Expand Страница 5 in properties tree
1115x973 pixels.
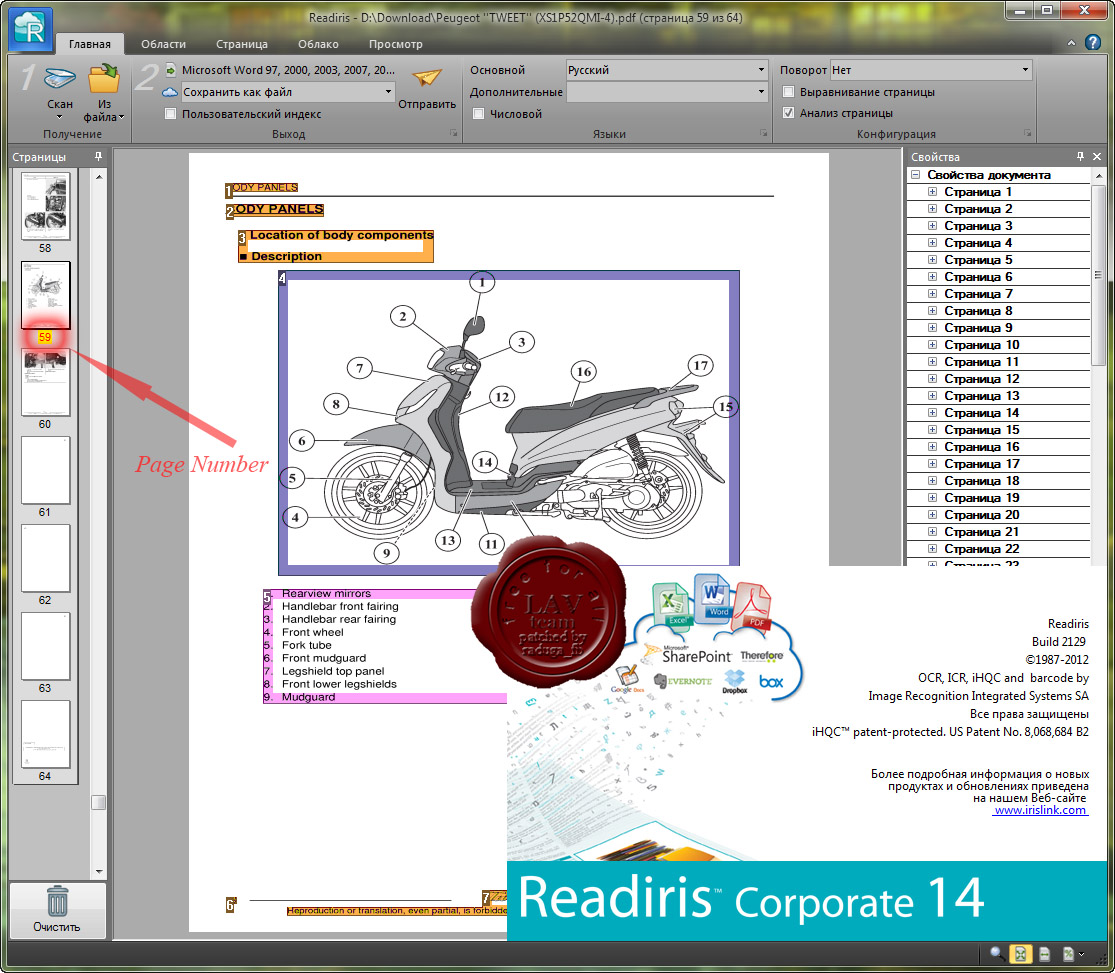tap(932, 260)
